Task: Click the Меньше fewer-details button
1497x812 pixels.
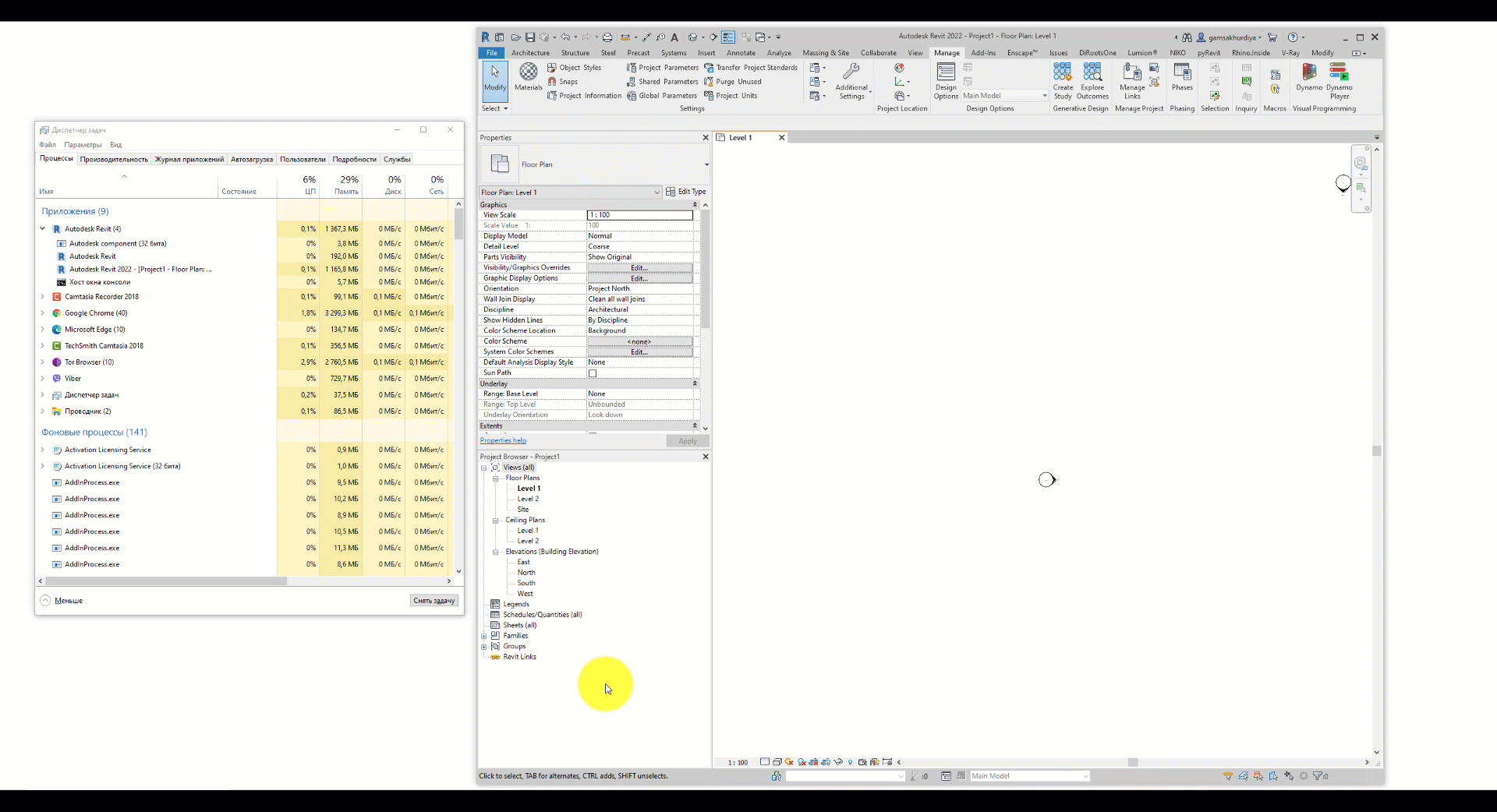Action: coord(62,601)
